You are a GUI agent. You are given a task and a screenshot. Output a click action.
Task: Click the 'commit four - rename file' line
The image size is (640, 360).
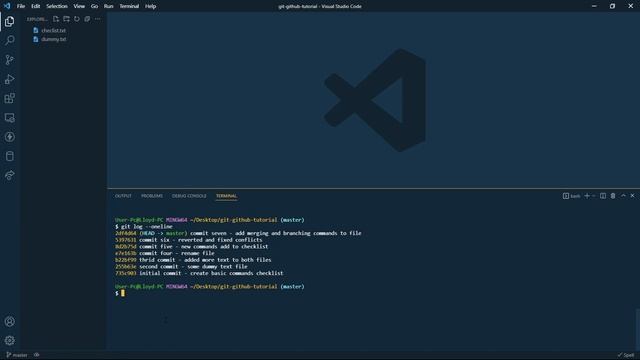[x=164, y=253]
